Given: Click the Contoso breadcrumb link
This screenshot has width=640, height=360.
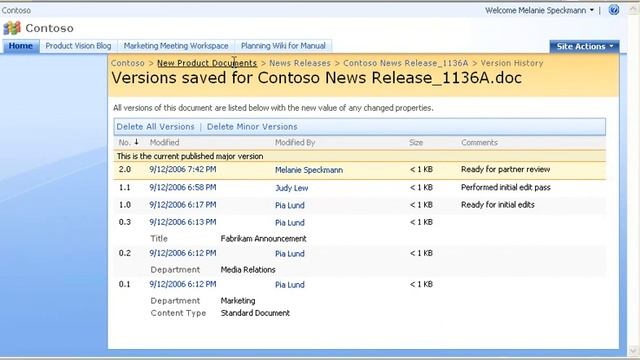Looking at the screenshot, I should [128, 63].
